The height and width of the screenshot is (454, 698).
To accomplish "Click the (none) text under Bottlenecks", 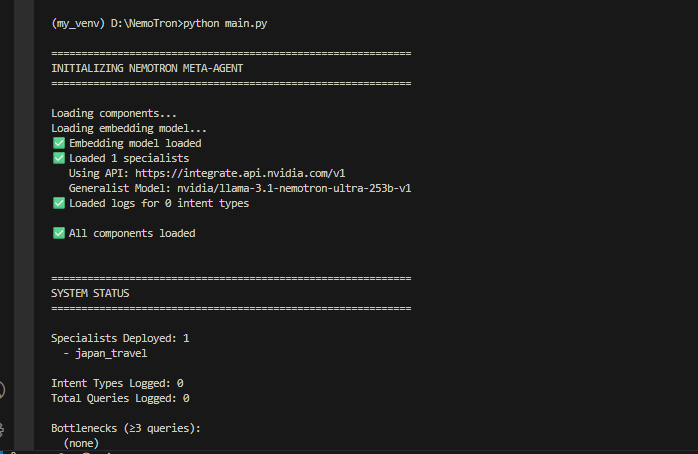I will click(81, 443).
